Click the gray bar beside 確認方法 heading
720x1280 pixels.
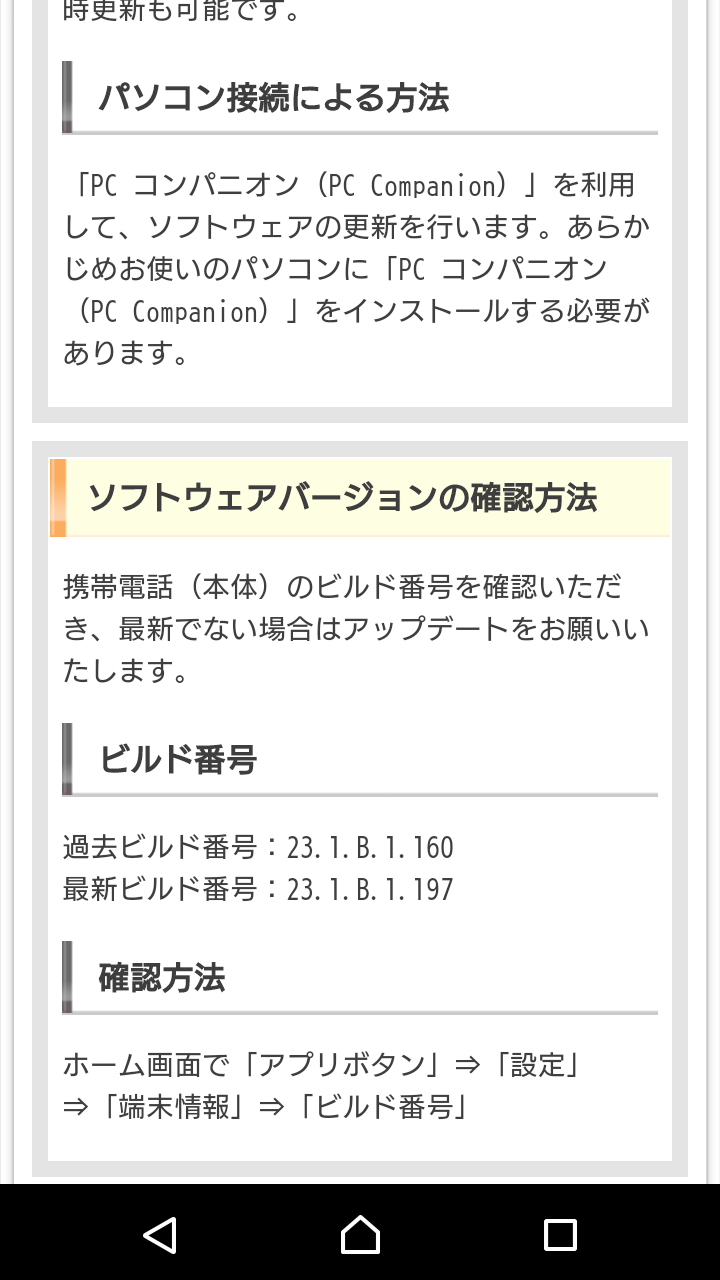point(67,977)
